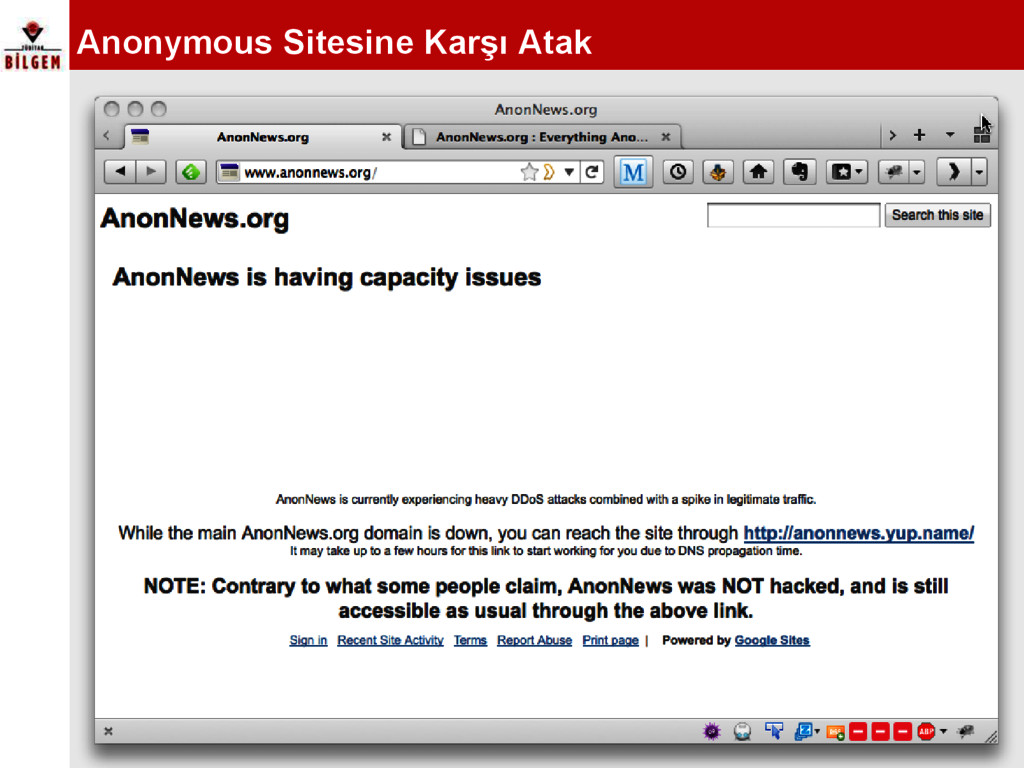This screenshot has height=768, width=1024.
Task: Click the Greasemonkey-style face icon in status bar
Action: tap(742, 731)
